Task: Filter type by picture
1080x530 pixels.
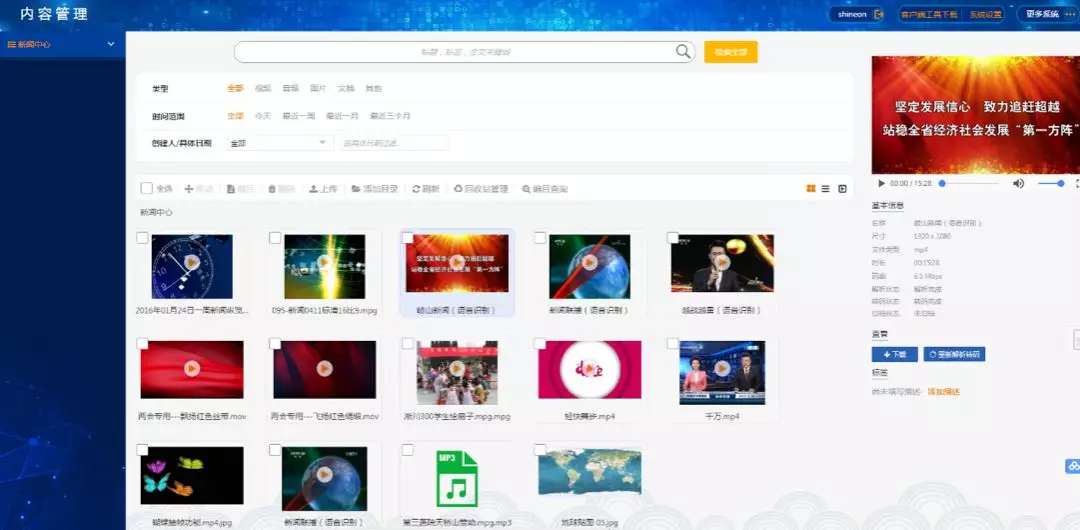Action: click(318, 88)
